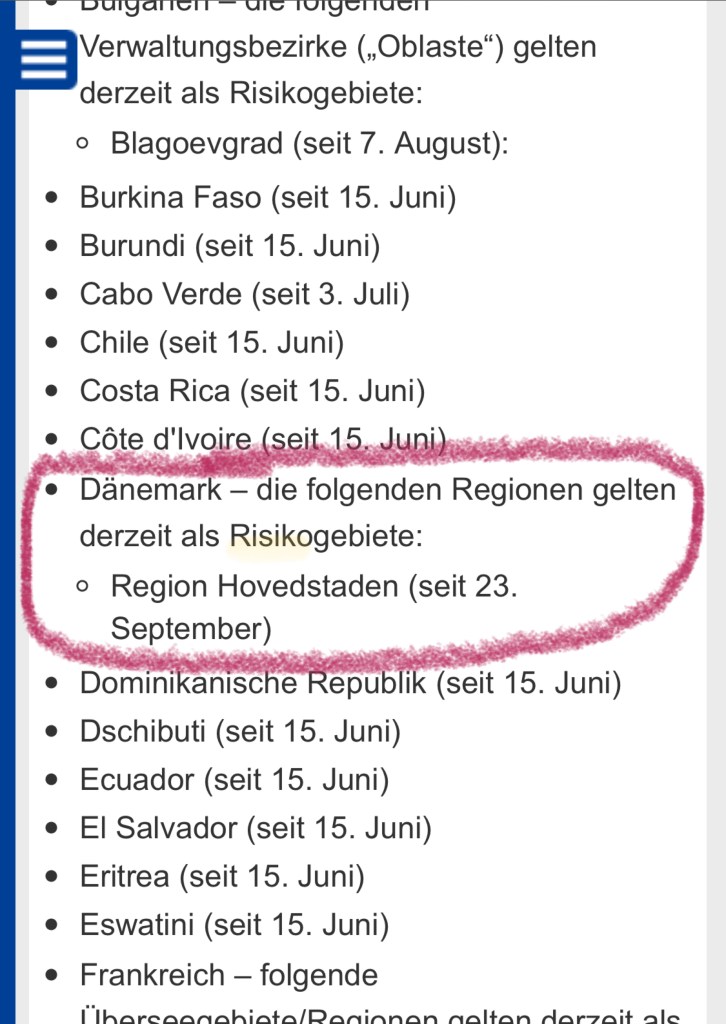The height and width of the screenshot is (1024, 726).
Task: Tap the Cabo Verde entry
Action: click(245, 295)
